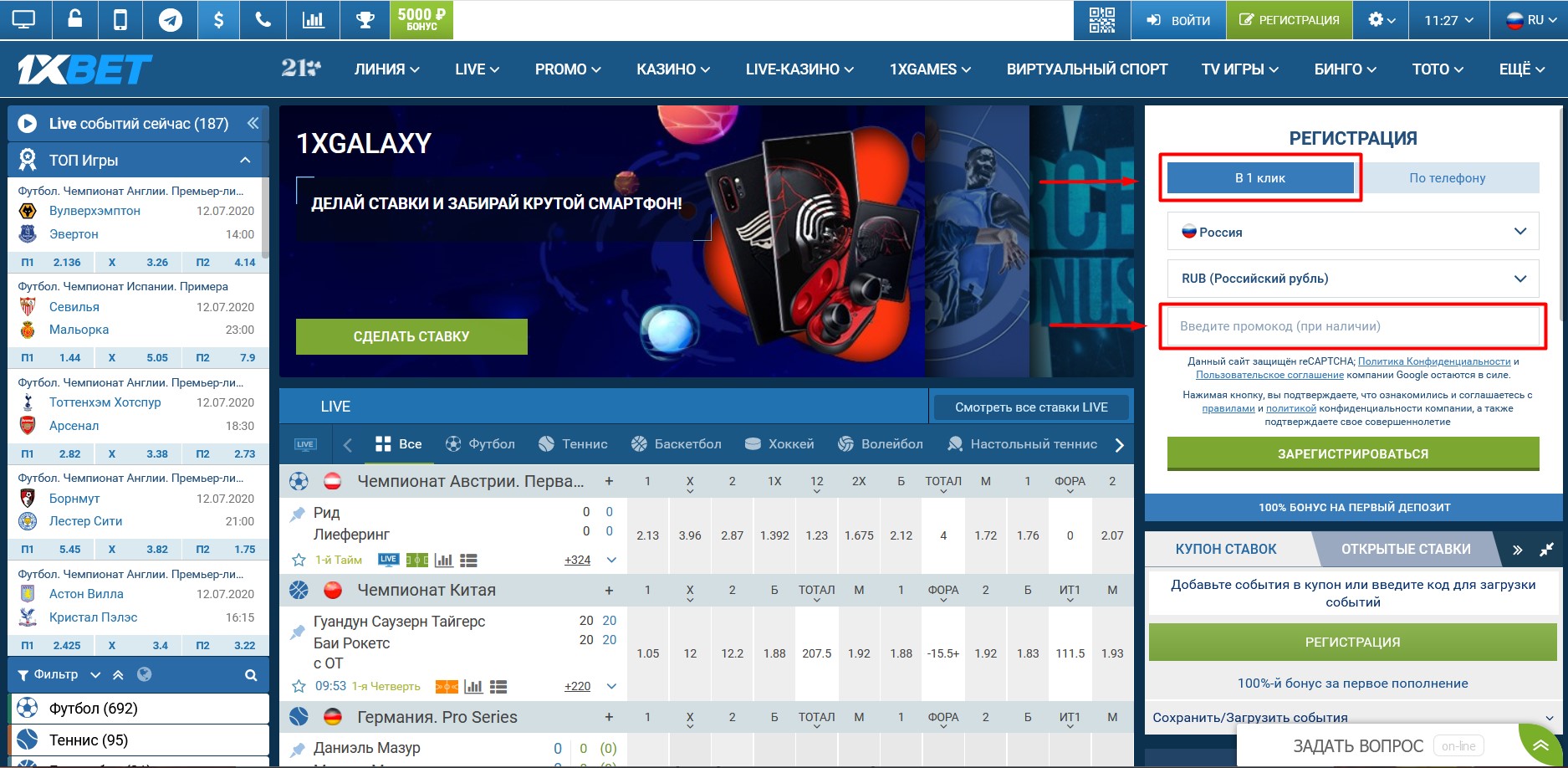Open the 11:27 time zone dropdown
The image size is (1568, 768).
[x=1448, y=20]
